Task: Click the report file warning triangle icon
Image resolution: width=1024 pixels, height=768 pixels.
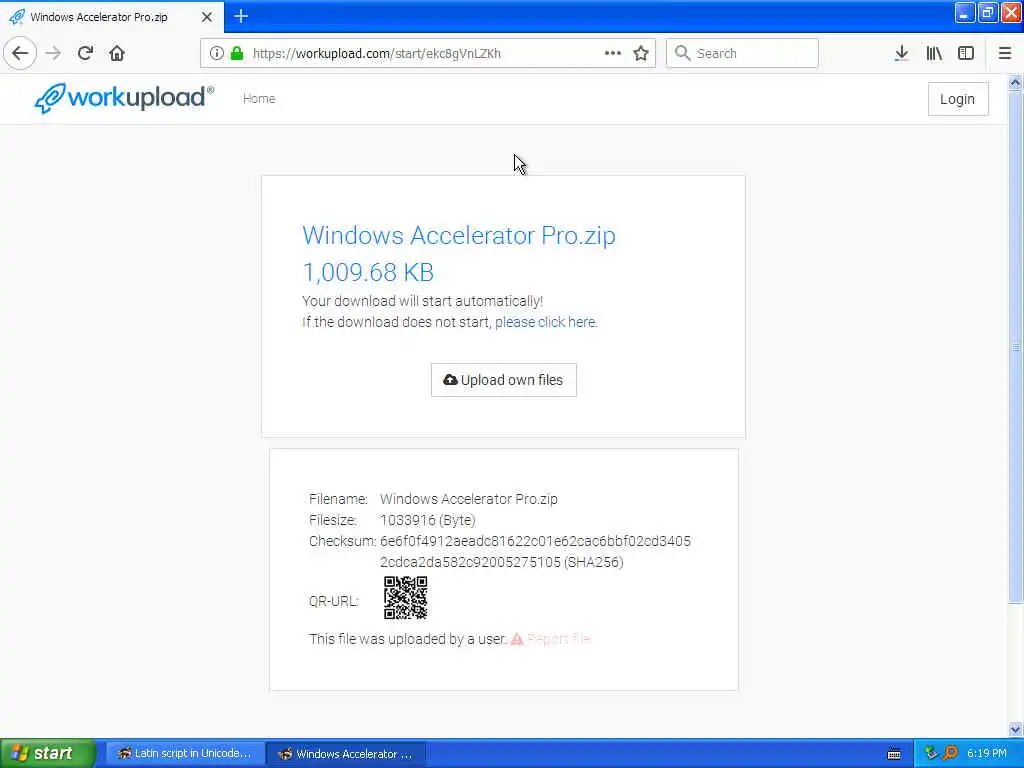Action: pyautogui.click(x=517, y=639)
